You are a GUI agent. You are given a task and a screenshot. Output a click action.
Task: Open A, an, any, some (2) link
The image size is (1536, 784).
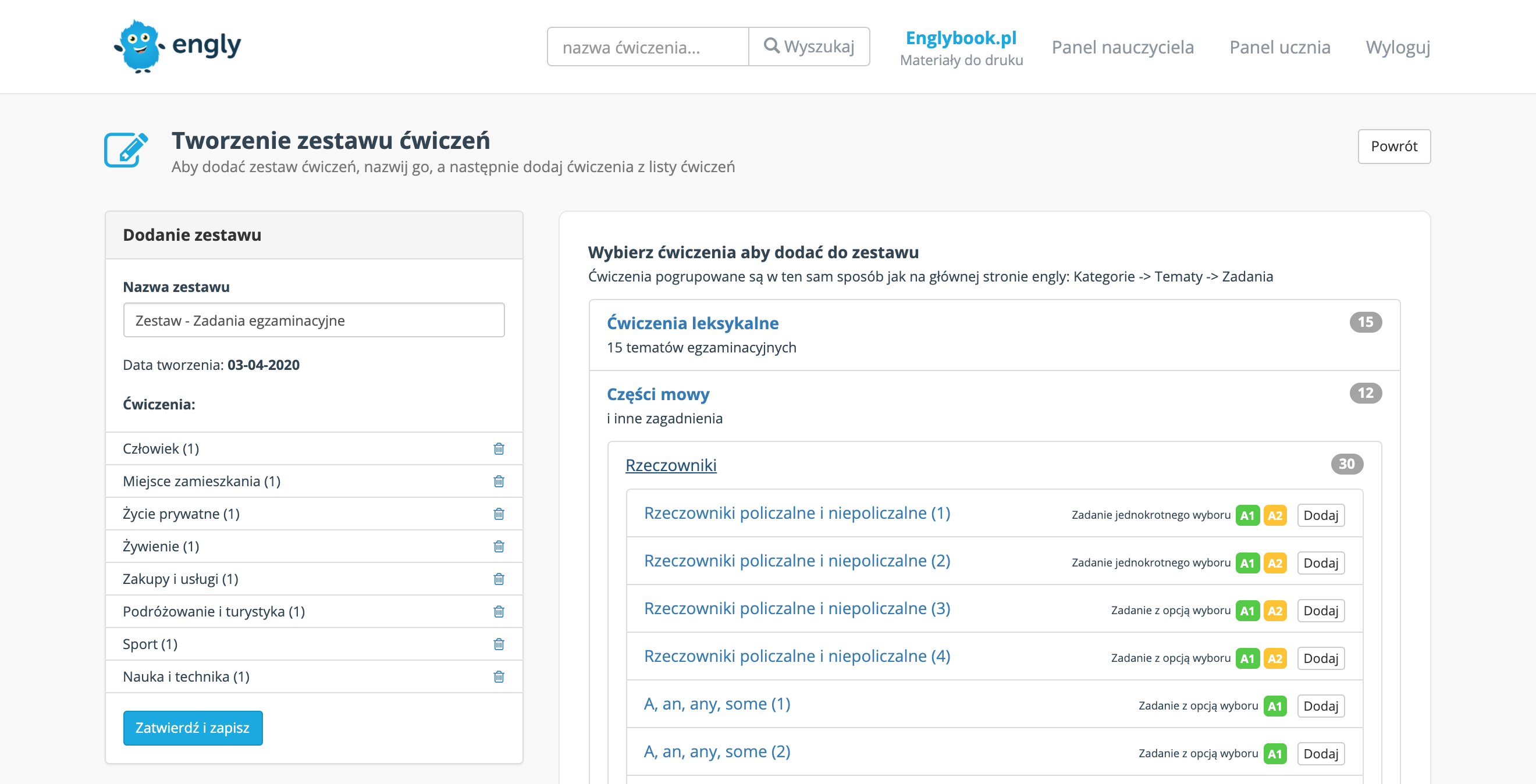(717, 751)
